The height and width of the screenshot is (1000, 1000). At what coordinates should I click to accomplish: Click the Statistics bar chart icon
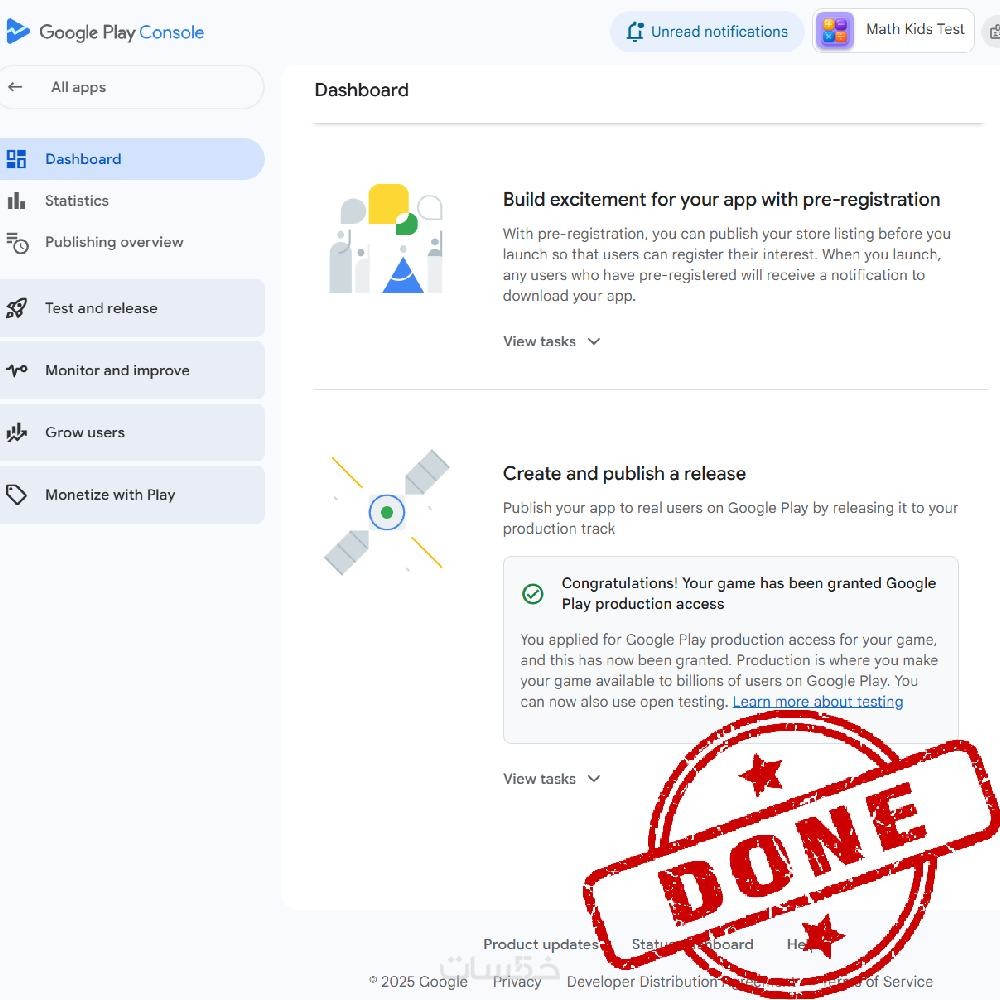pos(16,201)
